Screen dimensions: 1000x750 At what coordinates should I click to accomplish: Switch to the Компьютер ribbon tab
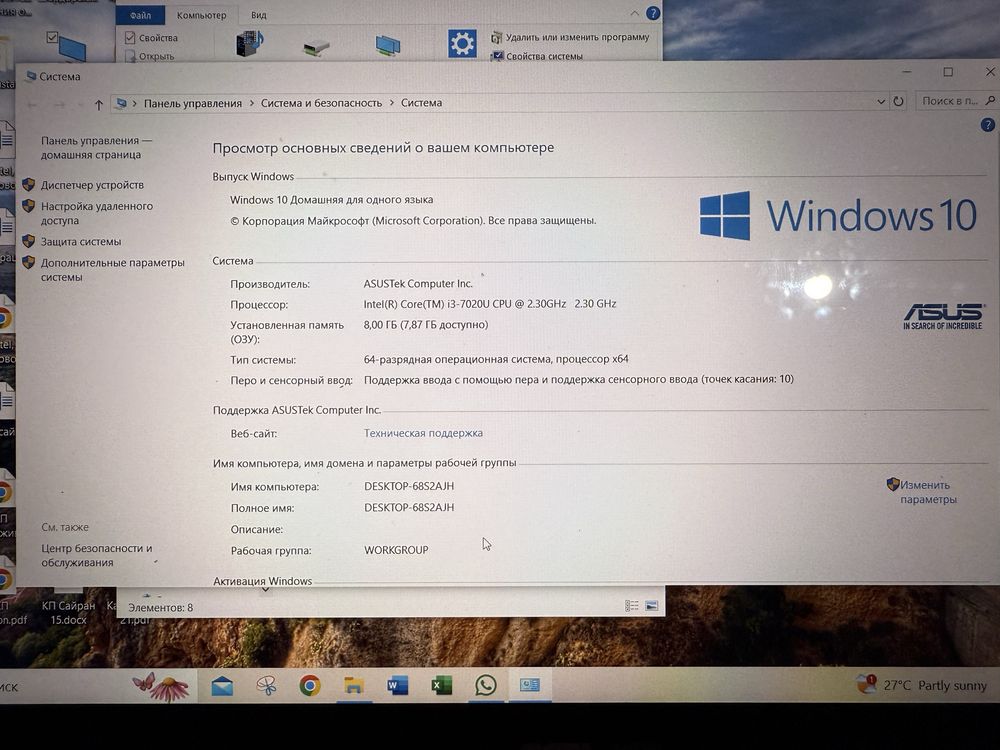(x=202, y=15)
